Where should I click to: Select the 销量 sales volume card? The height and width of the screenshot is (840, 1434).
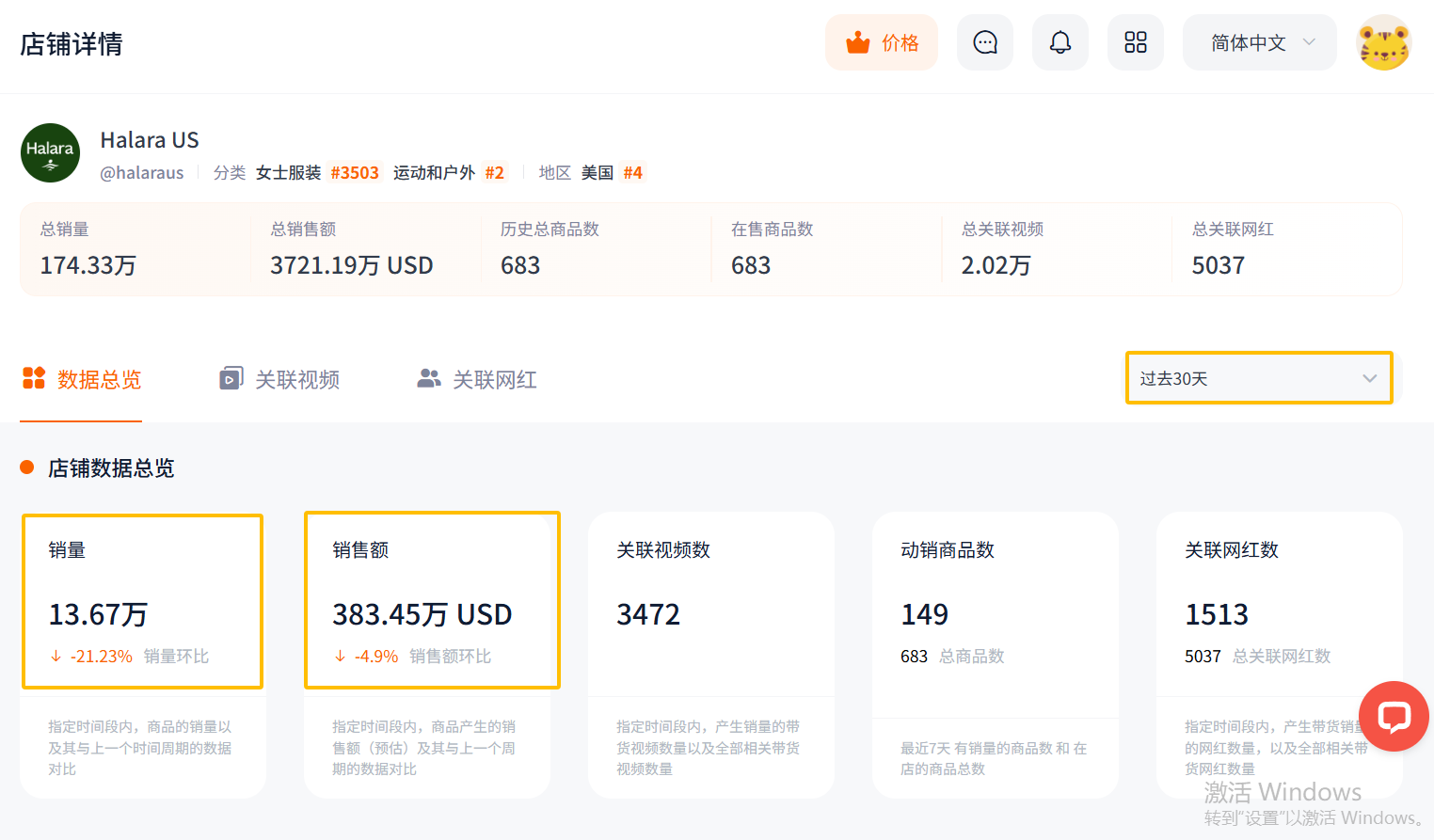point(142,601)
